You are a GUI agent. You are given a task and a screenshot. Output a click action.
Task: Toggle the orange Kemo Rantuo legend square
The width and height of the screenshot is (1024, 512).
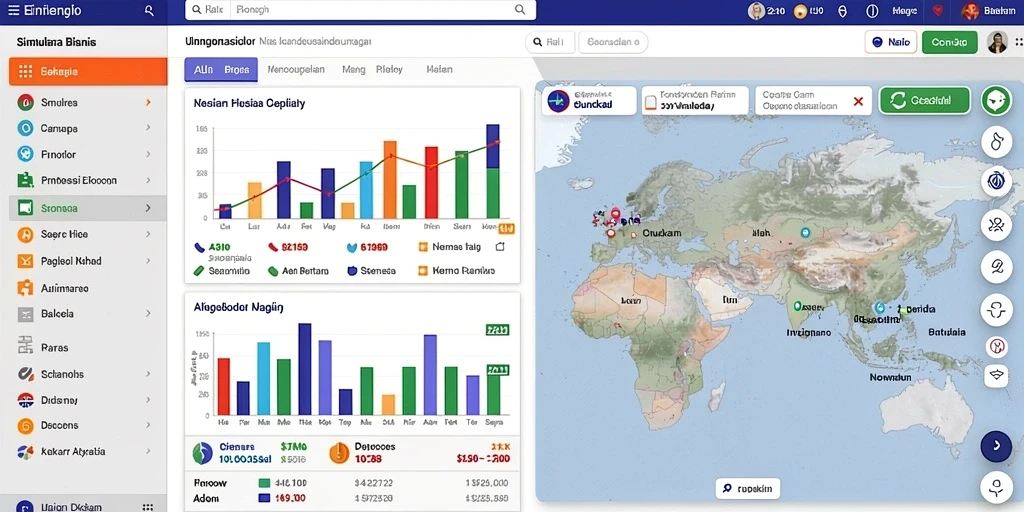pos(423,270)
